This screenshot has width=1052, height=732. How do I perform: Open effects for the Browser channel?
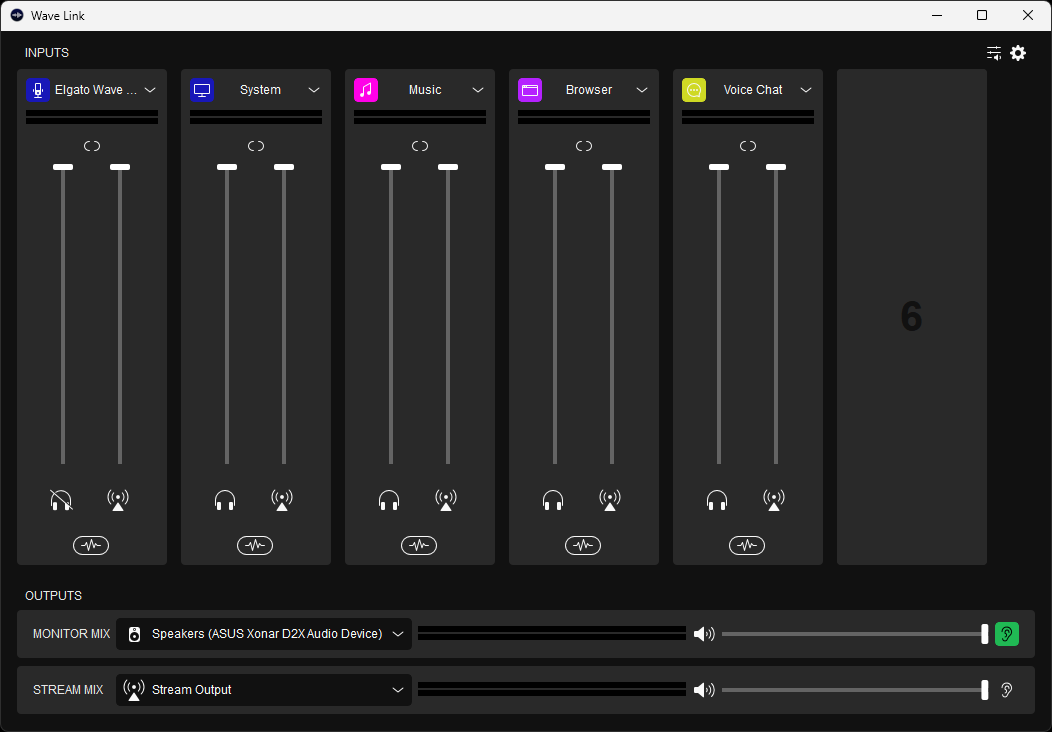pyautogui.click(x=583, y=545)
